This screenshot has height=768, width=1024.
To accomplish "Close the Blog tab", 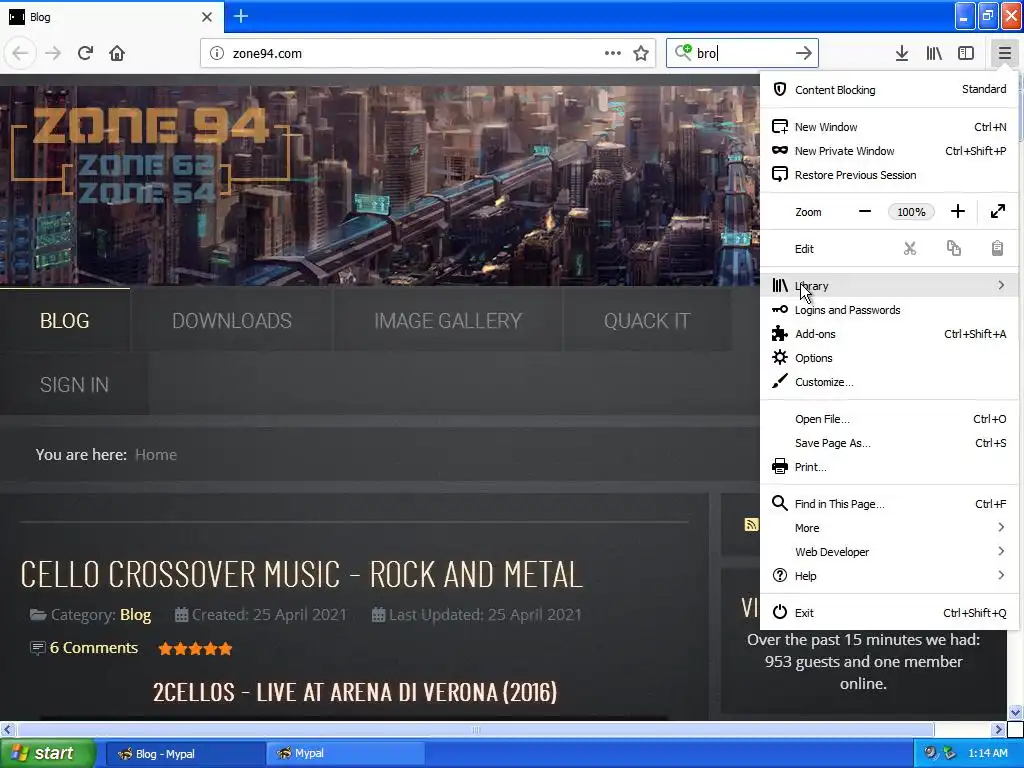I will pyautogui.click(x=207, y=17).
